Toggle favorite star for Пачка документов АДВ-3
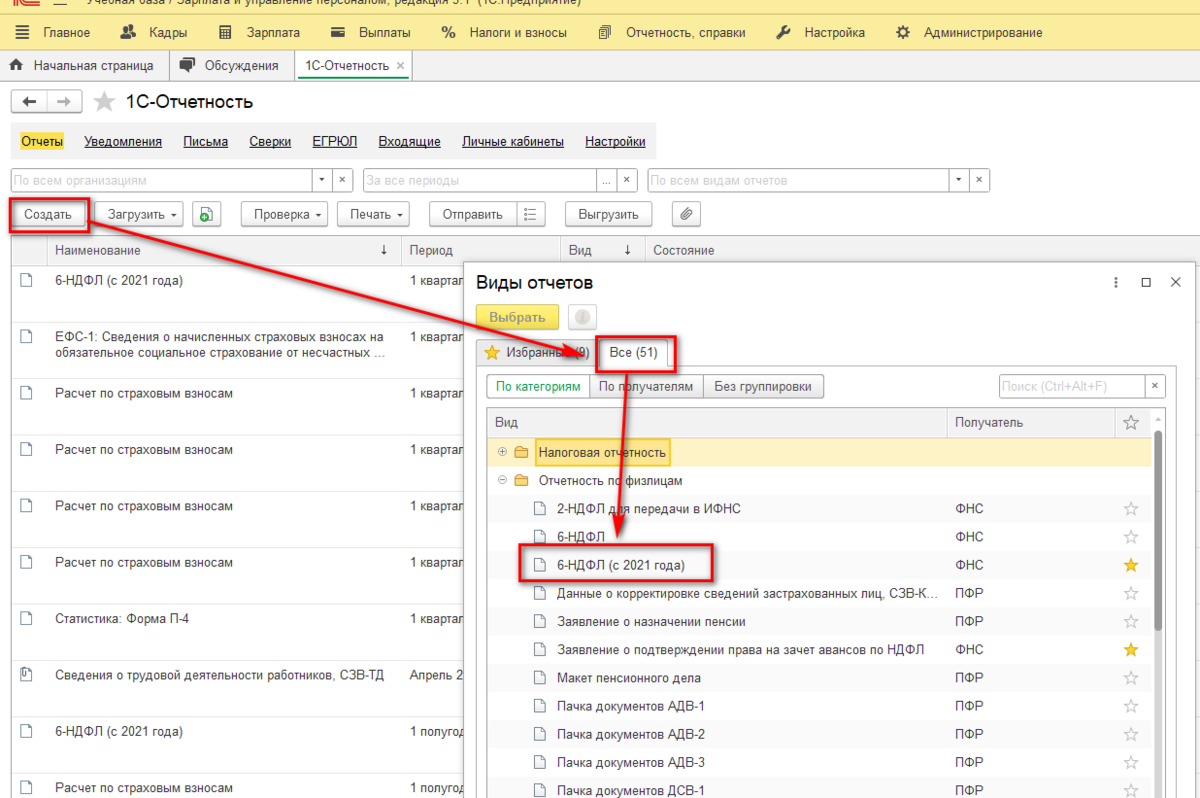The height and width of the screenshot is (798, 1200). click(x=1131, y=763)
